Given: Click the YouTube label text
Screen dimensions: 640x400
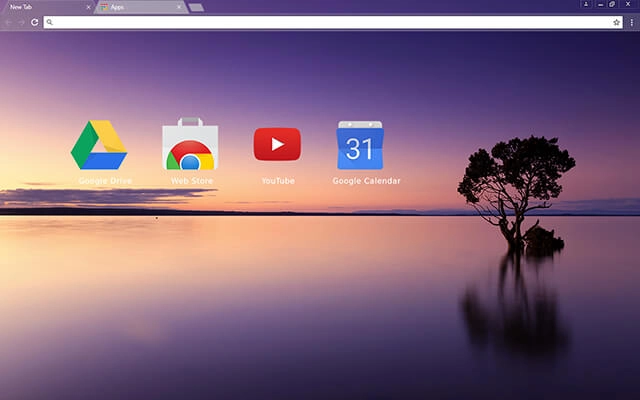Looking at the screenshot, I should [x=278, y=181].
